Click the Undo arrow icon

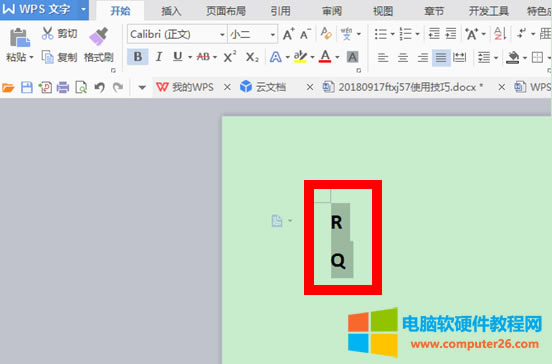coord(100,87)
